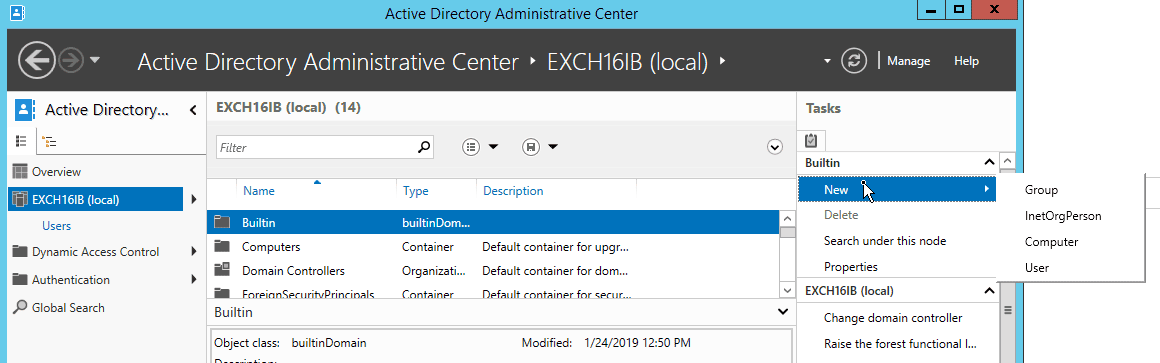Select the ForeignSecurityPrincipals row
1160x363 pixels.
(493, 293)
